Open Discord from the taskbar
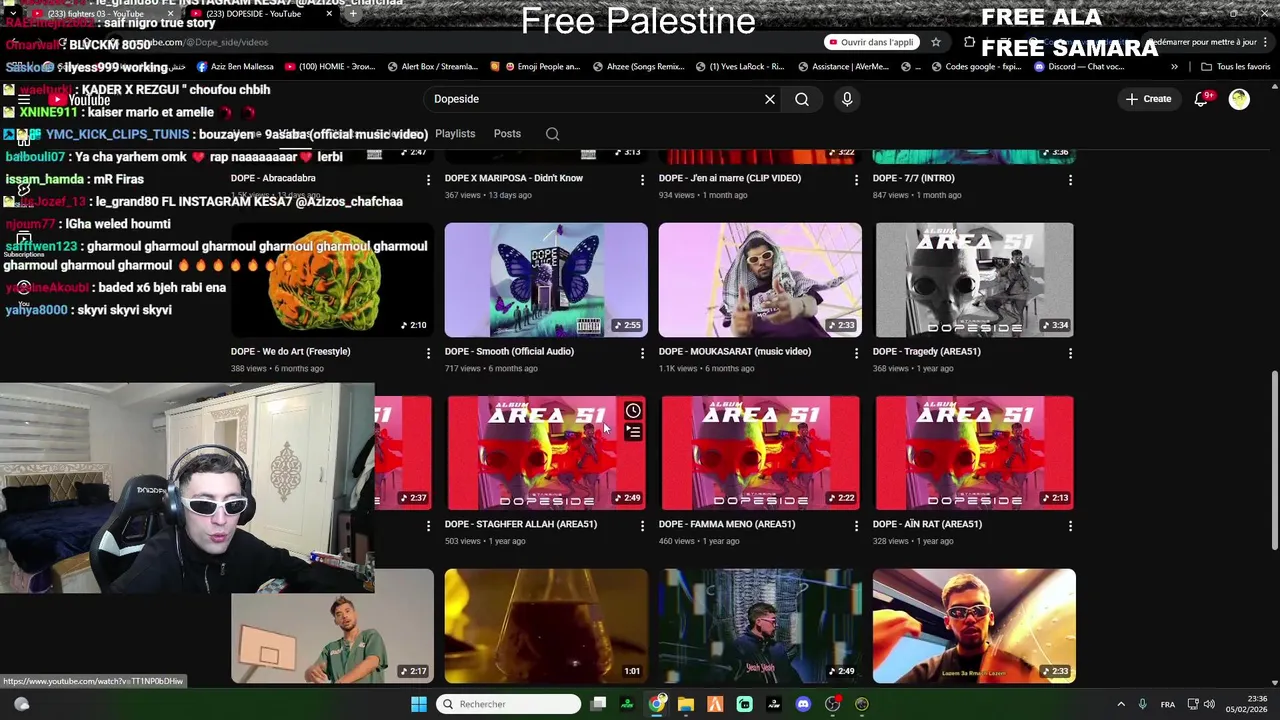The width and height of the screenshot is (1280, 720). point(803,704)
